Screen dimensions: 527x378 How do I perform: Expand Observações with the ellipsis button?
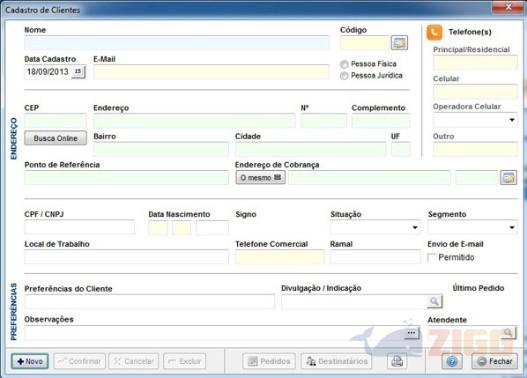point(411,333)
